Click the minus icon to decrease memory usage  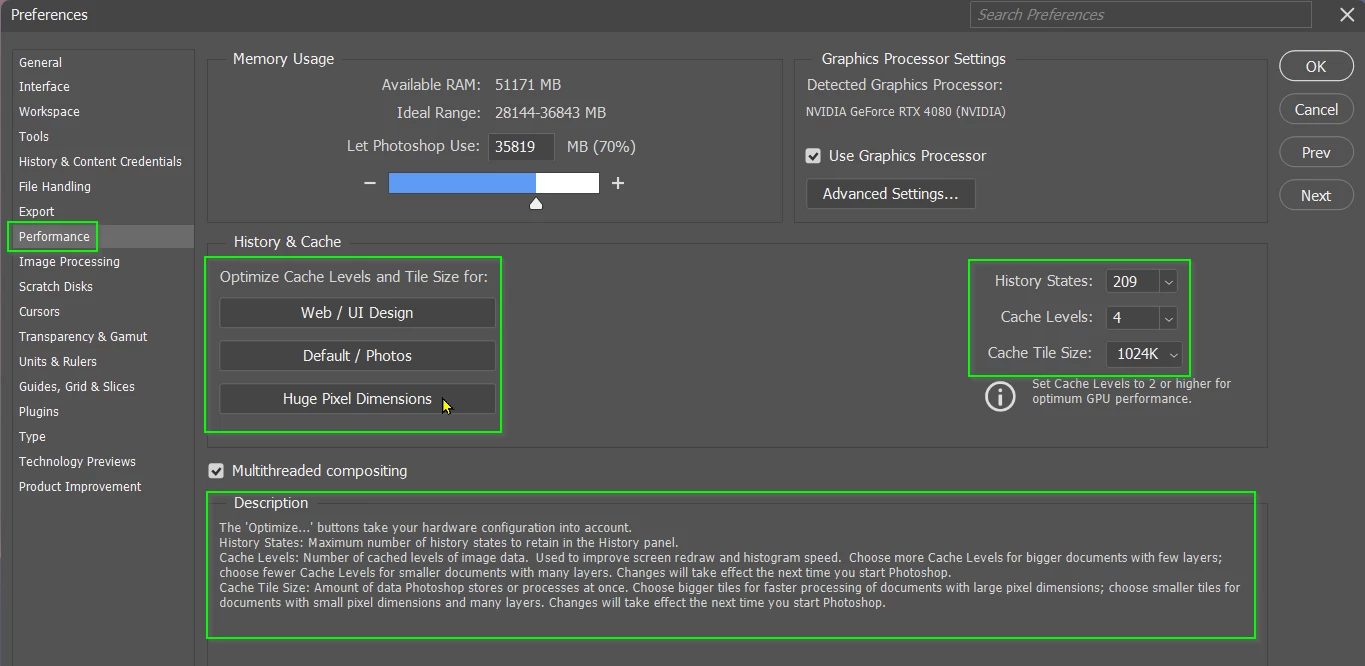point(370,183)
